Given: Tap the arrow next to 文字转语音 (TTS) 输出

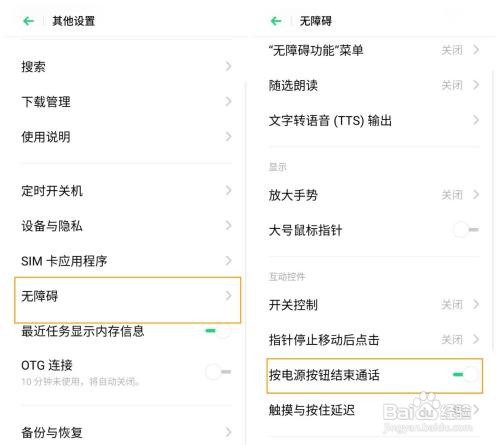Looking at the screenshot, I should [476, 120].
